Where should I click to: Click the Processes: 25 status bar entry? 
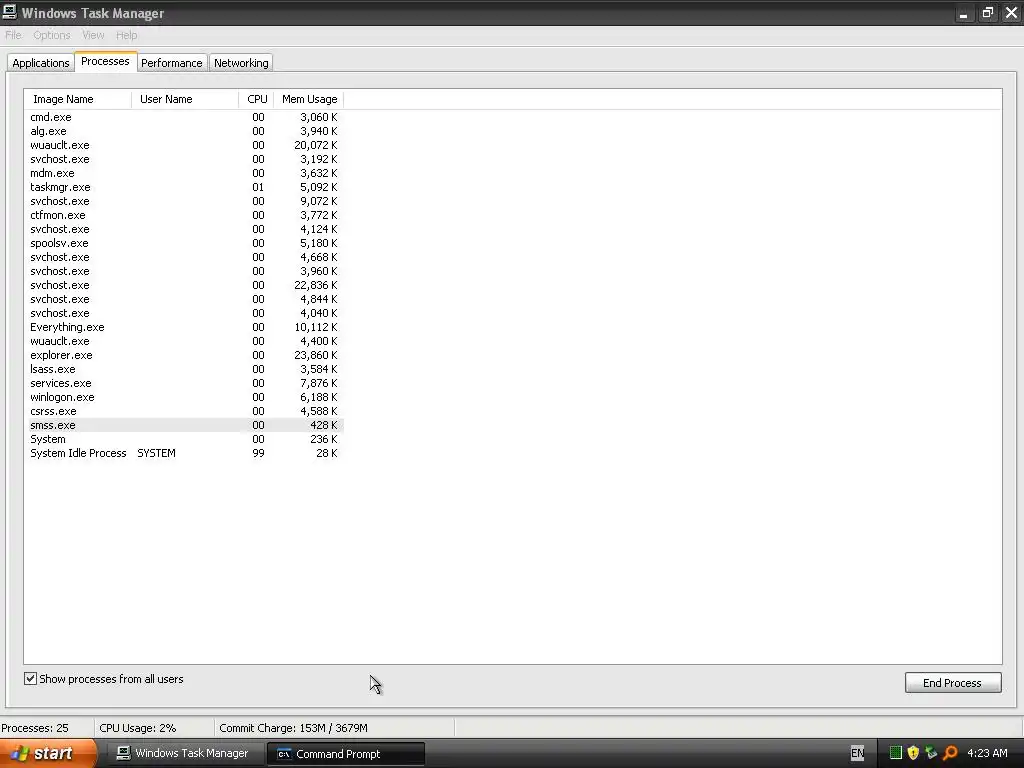(x=35, y=728)
